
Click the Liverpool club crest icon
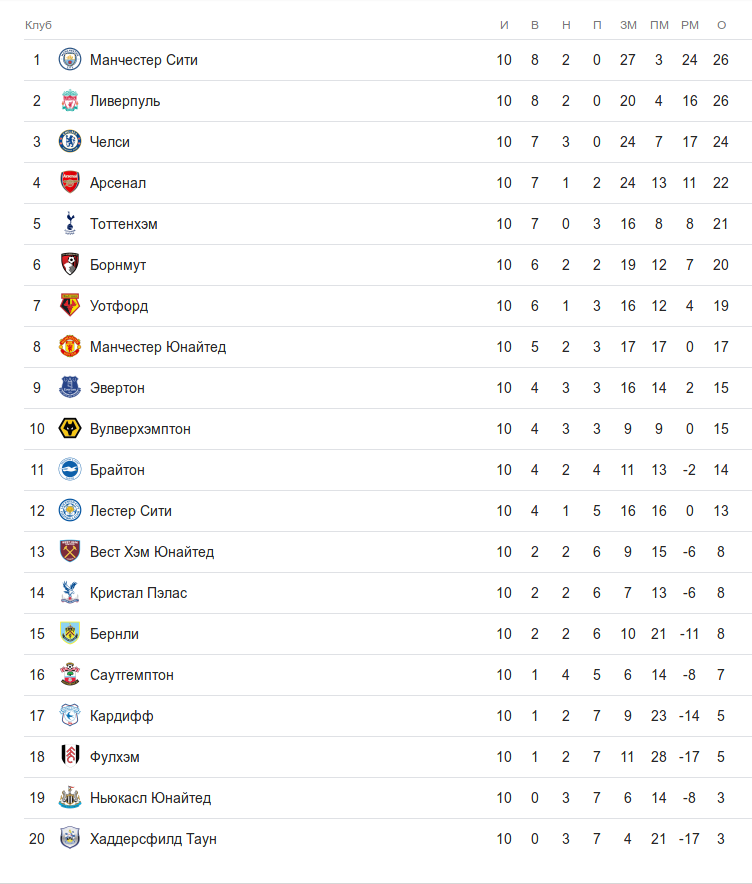69,101
